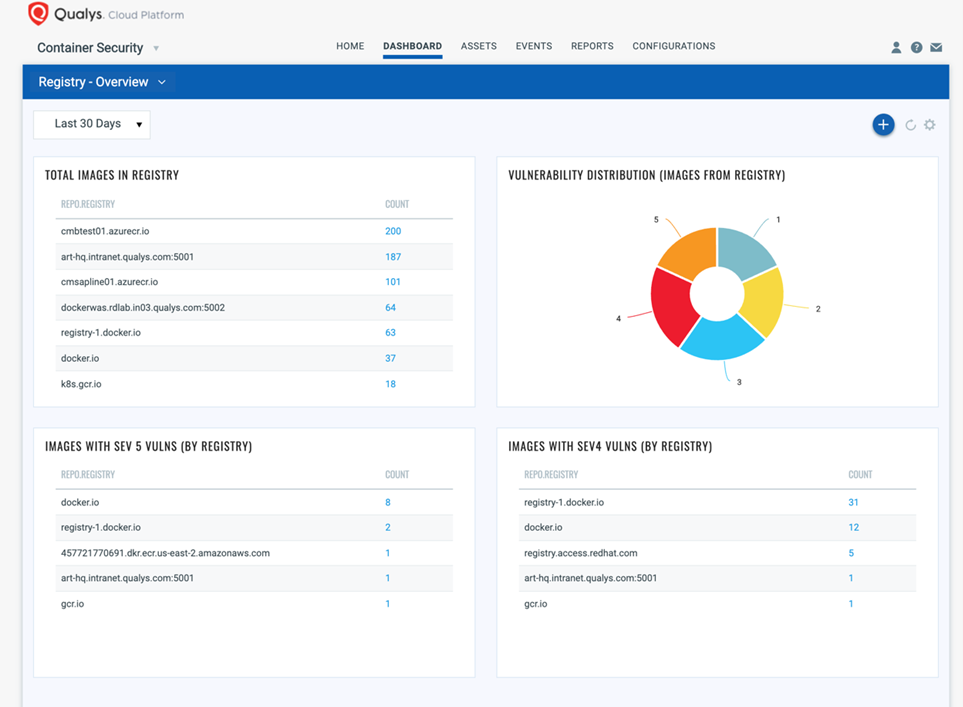Click count 1 for gcr.io in Sev4 widget

coord(851,604)
